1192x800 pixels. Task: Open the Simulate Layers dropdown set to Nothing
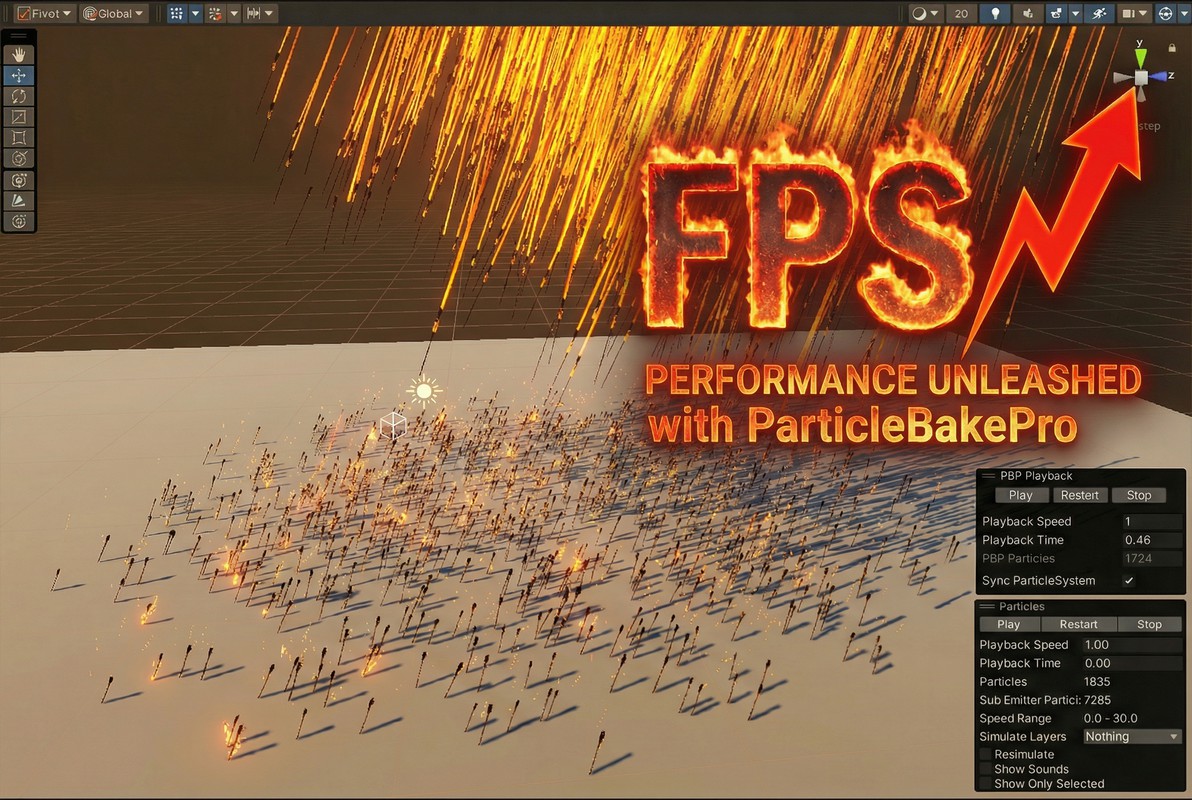1132,736
